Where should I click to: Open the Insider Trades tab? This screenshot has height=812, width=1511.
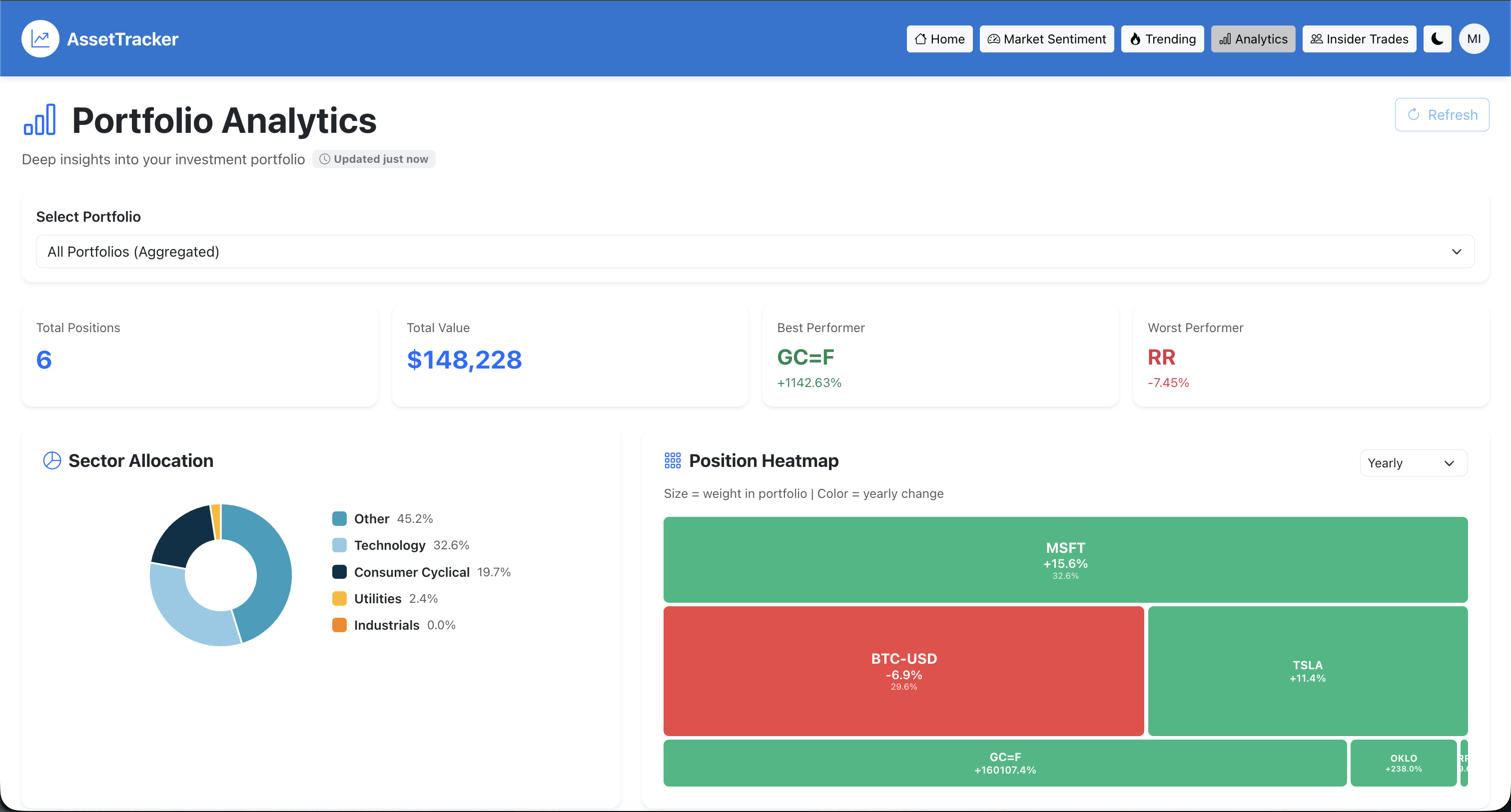click(1359, 38)
